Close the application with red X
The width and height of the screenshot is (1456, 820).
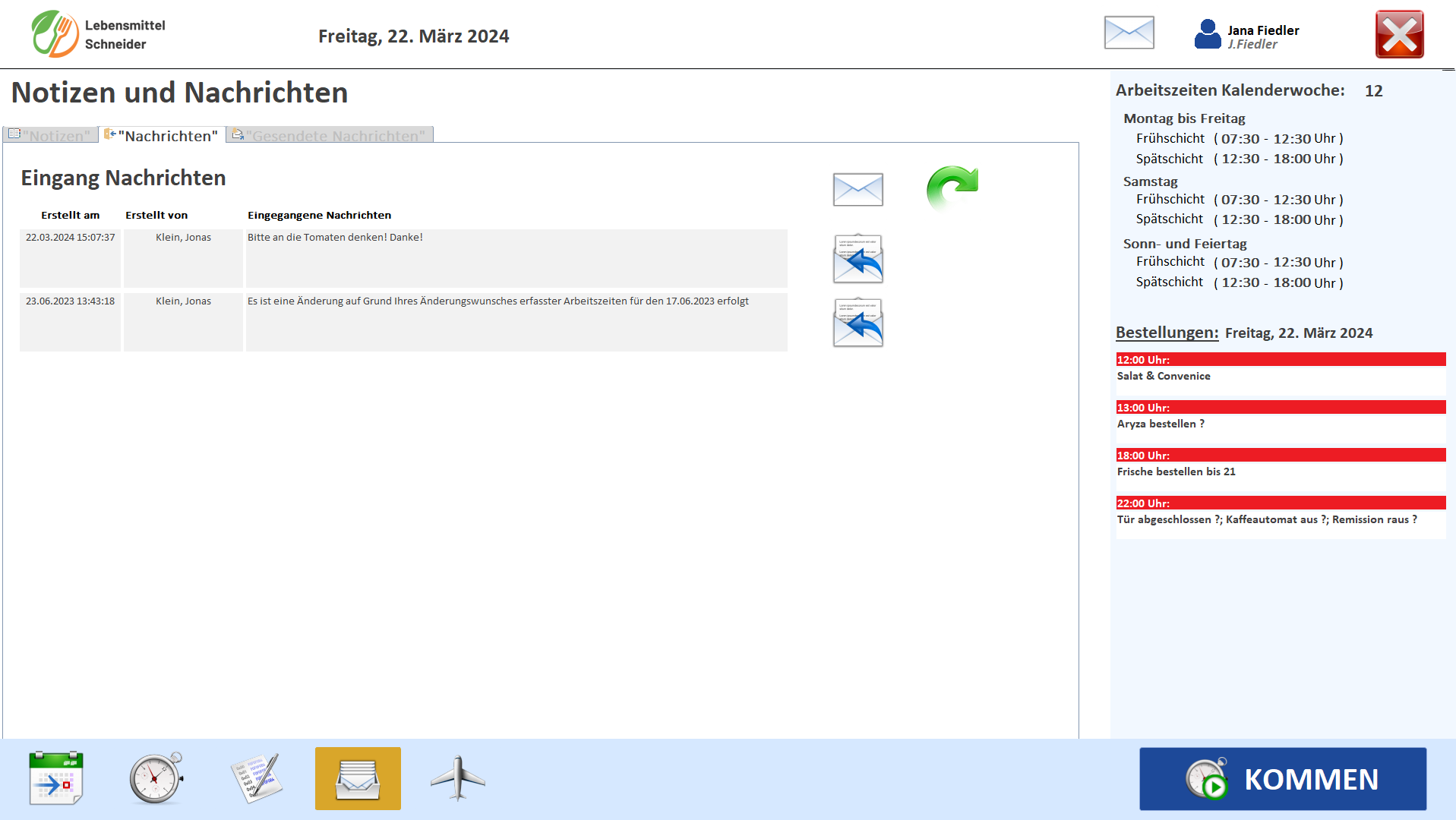tap(1399, 35)
